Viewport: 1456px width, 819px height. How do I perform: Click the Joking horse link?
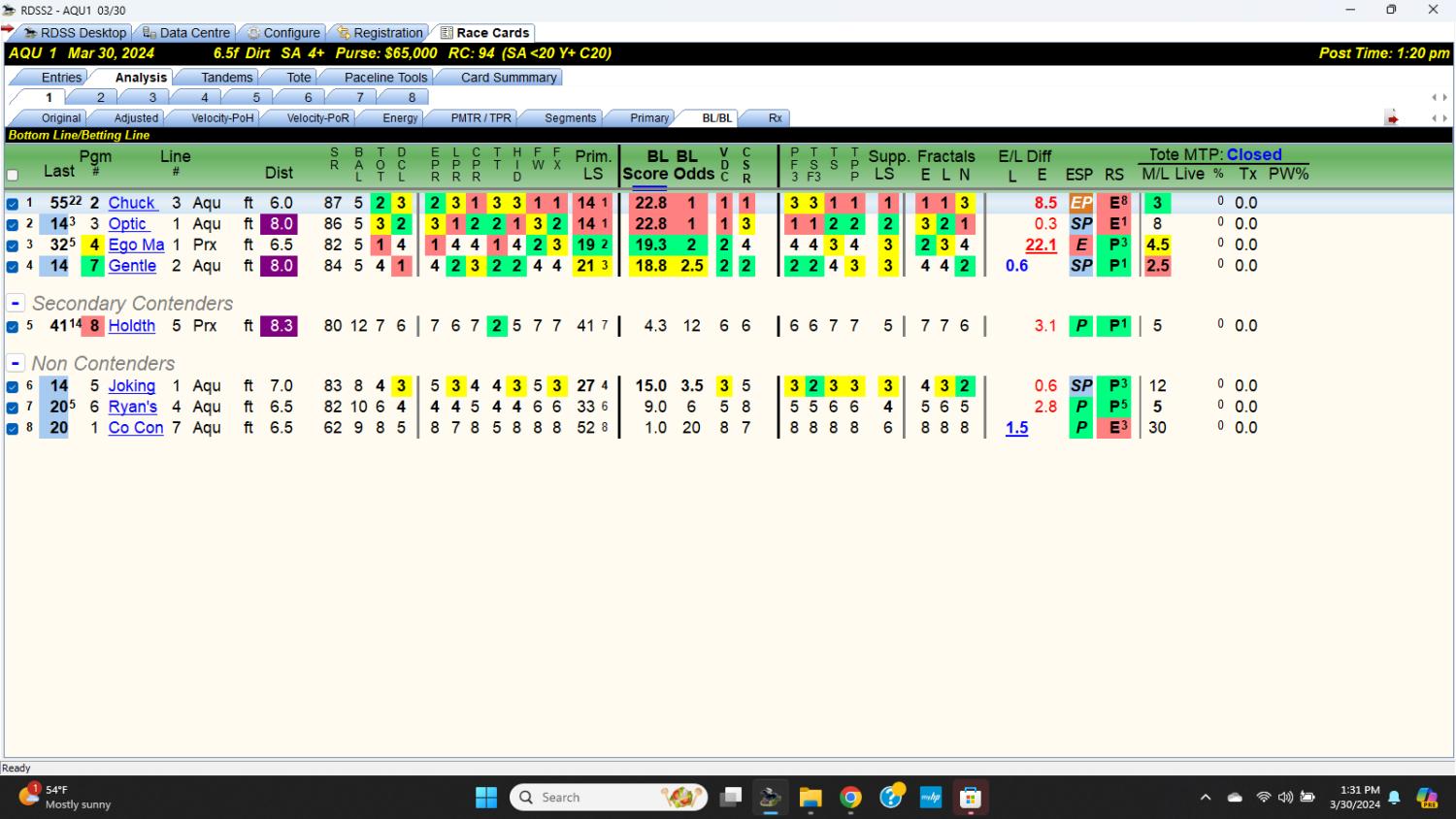pyautogui.click(x=132, y=386)
